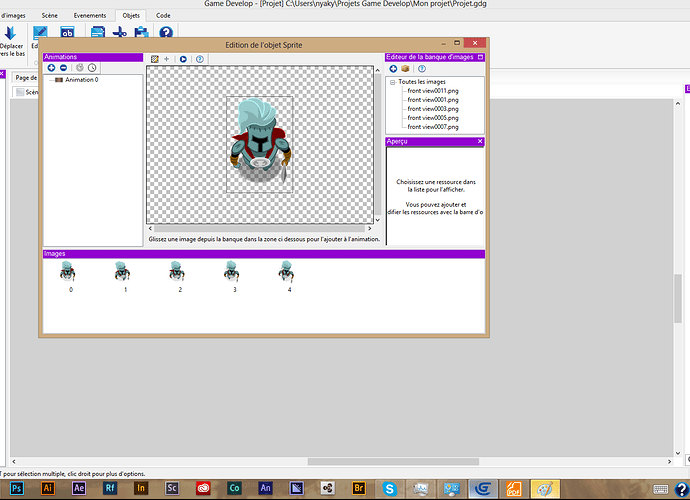The height and width of the screenshot is (500, 690).
Task: Click the main window horizontal scrollbar thumb
Action: [393, 462]
